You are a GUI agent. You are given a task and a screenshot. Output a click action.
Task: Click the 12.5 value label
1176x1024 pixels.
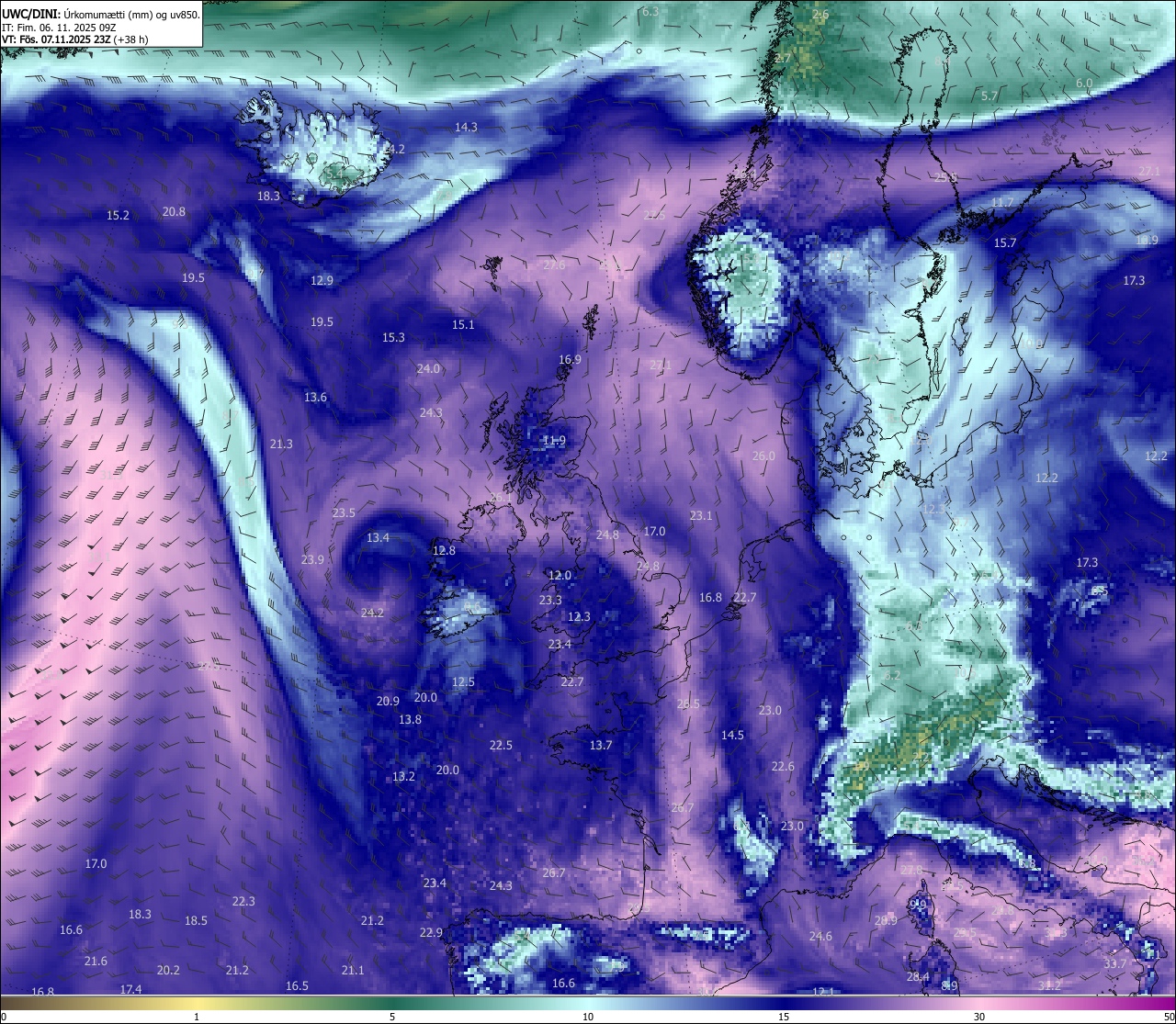coord(463,681)
